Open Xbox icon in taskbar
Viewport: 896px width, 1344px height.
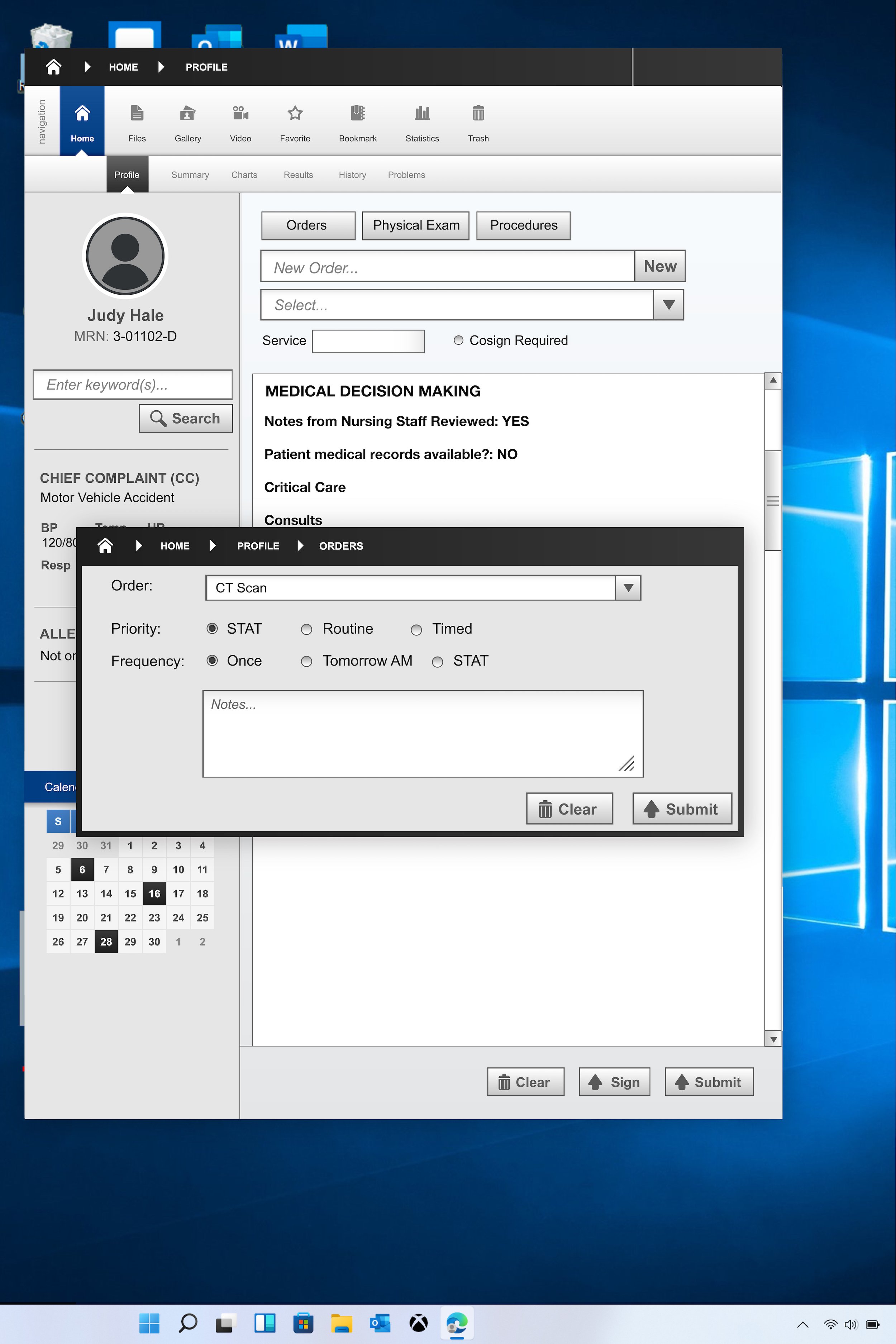point(418,1323)
